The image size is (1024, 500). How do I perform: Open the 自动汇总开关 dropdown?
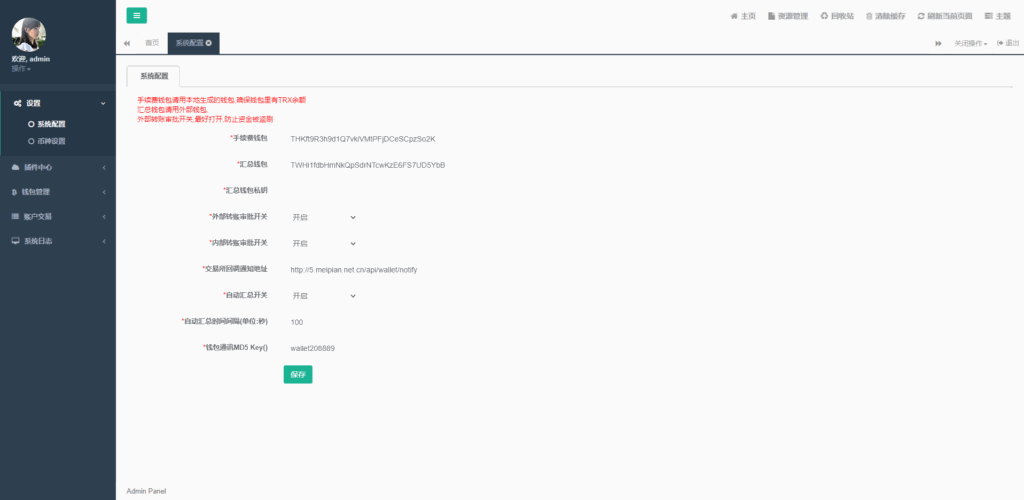(323, 296)
